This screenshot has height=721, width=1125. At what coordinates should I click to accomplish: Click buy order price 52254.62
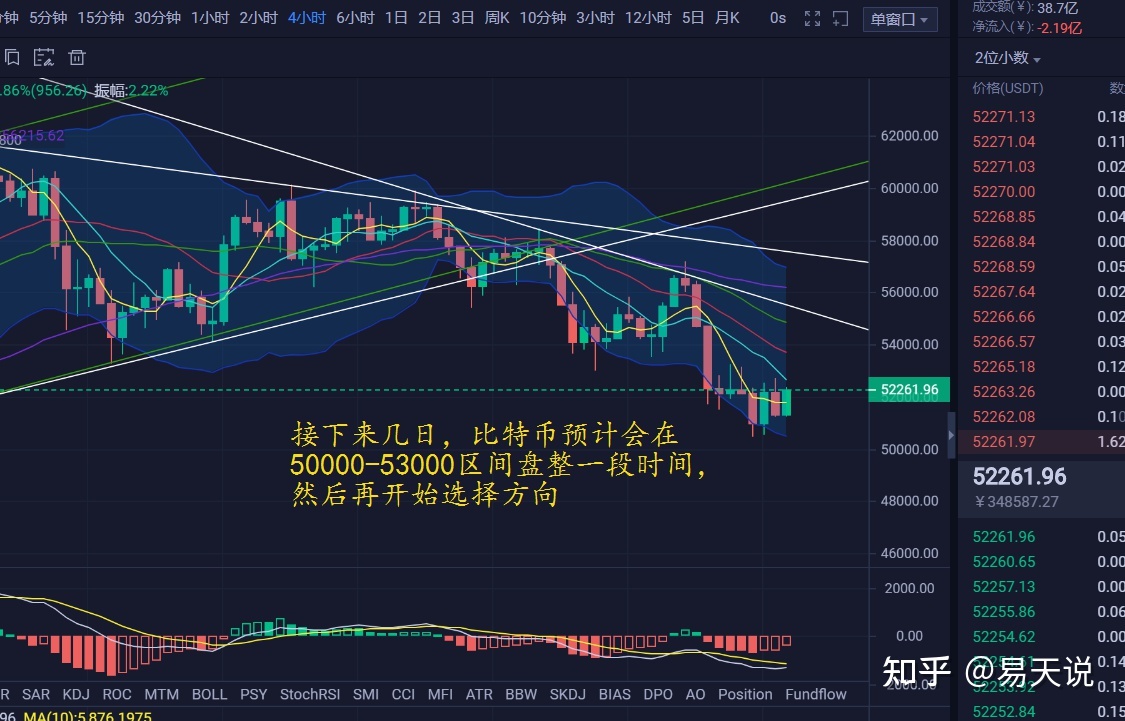pos(1004,636)
